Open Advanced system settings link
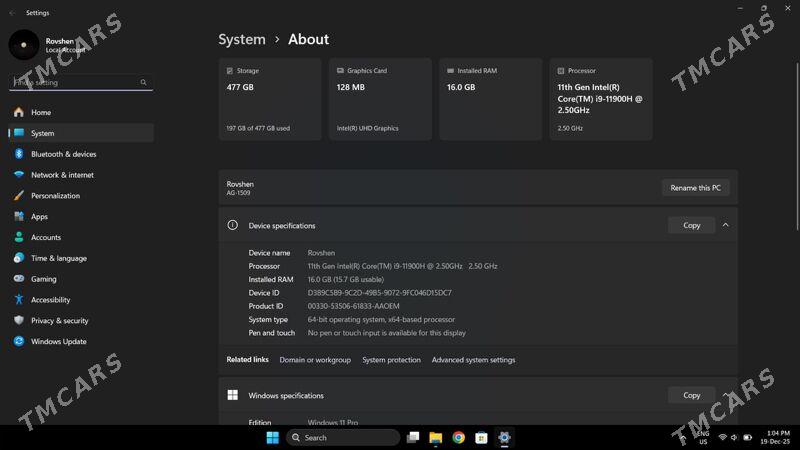The height and width of the screenshot is (450, 800). pyautogui.click(x=473, y=360)
